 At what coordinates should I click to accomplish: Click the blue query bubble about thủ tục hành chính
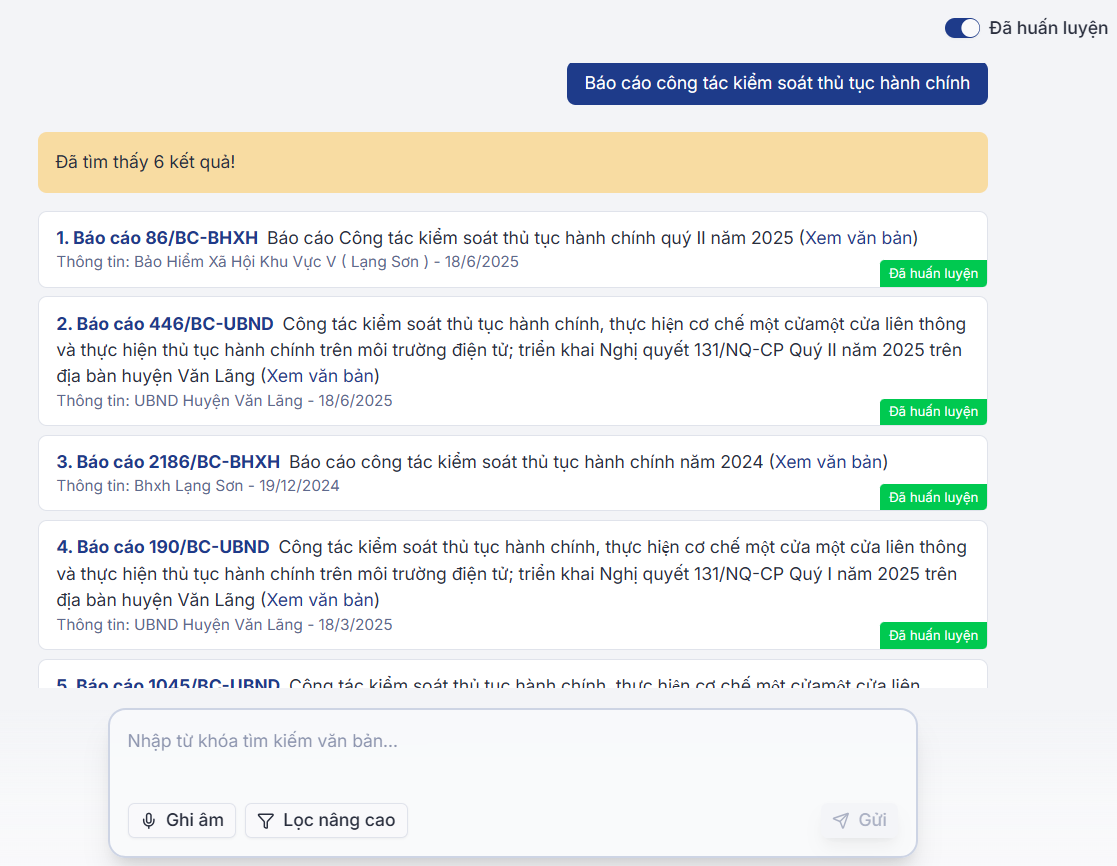777,83
